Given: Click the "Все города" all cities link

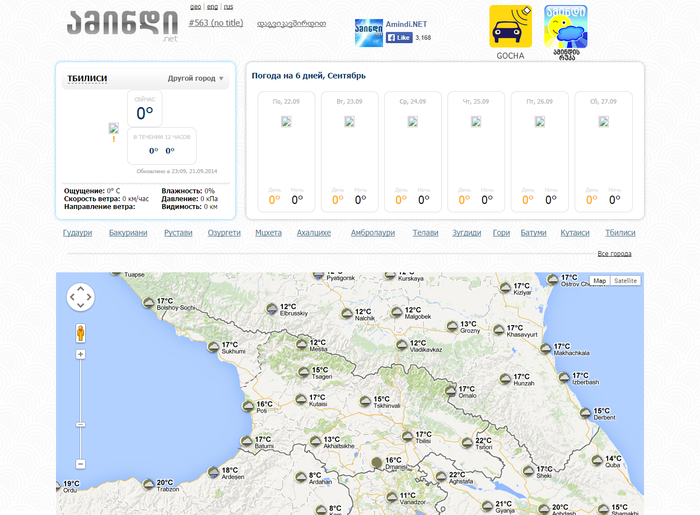Looking at the screenshot, I should click(x=614, y=254).
